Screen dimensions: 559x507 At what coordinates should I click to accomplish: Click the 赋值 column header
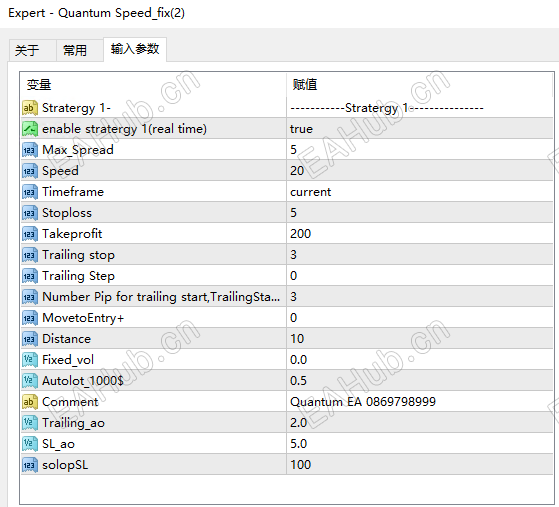tap(420, 85)
